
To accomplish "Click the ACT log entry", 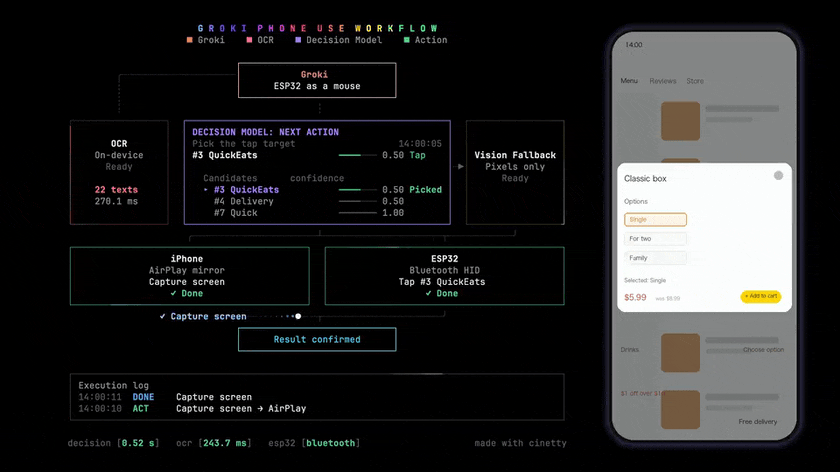I will point(140,408).
